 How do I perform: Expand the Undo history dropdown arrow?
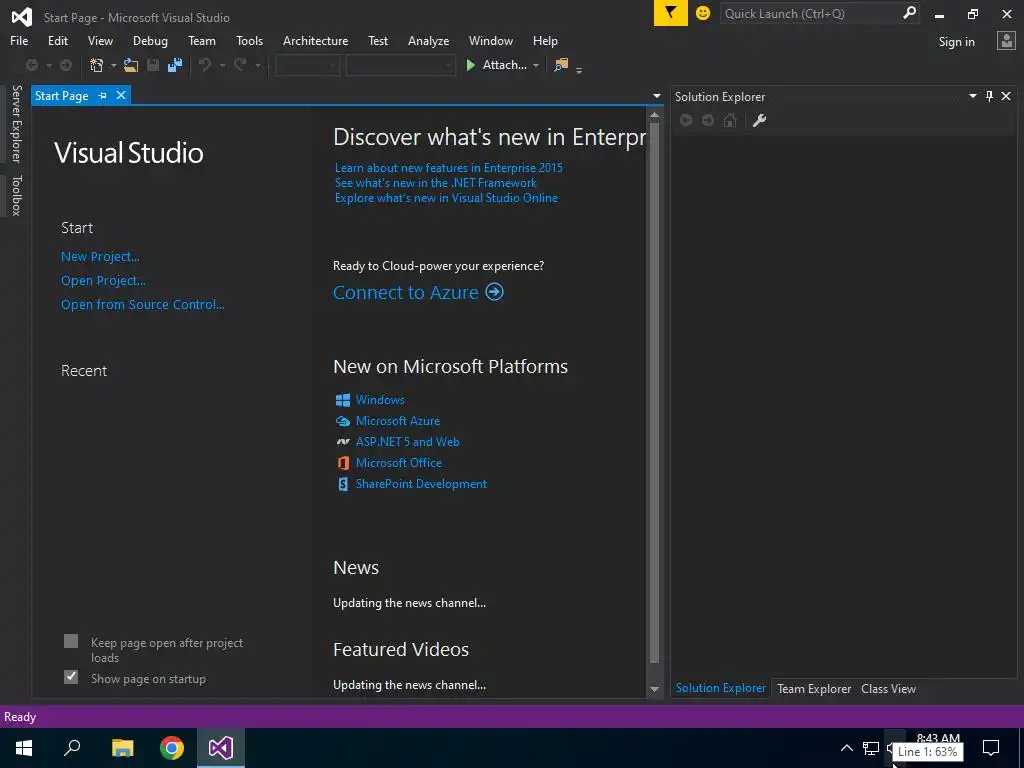(222, 65)
